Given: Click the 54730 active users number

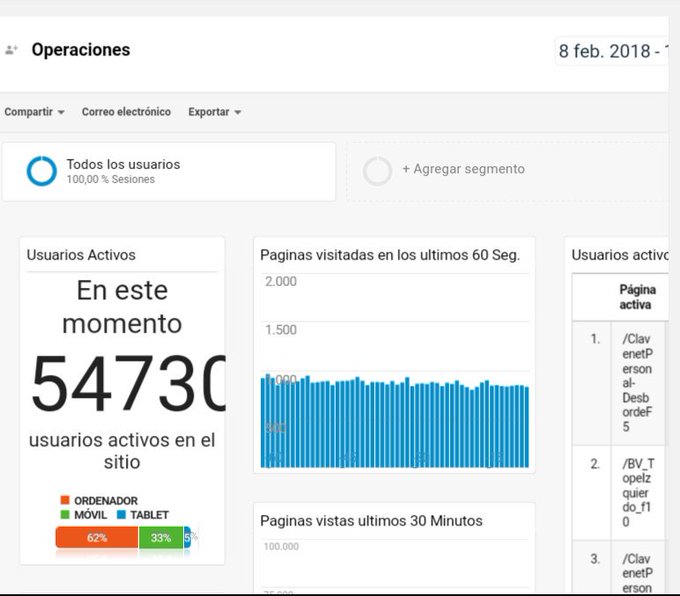Looking at the screenshot, I should [x=128, y=383].
